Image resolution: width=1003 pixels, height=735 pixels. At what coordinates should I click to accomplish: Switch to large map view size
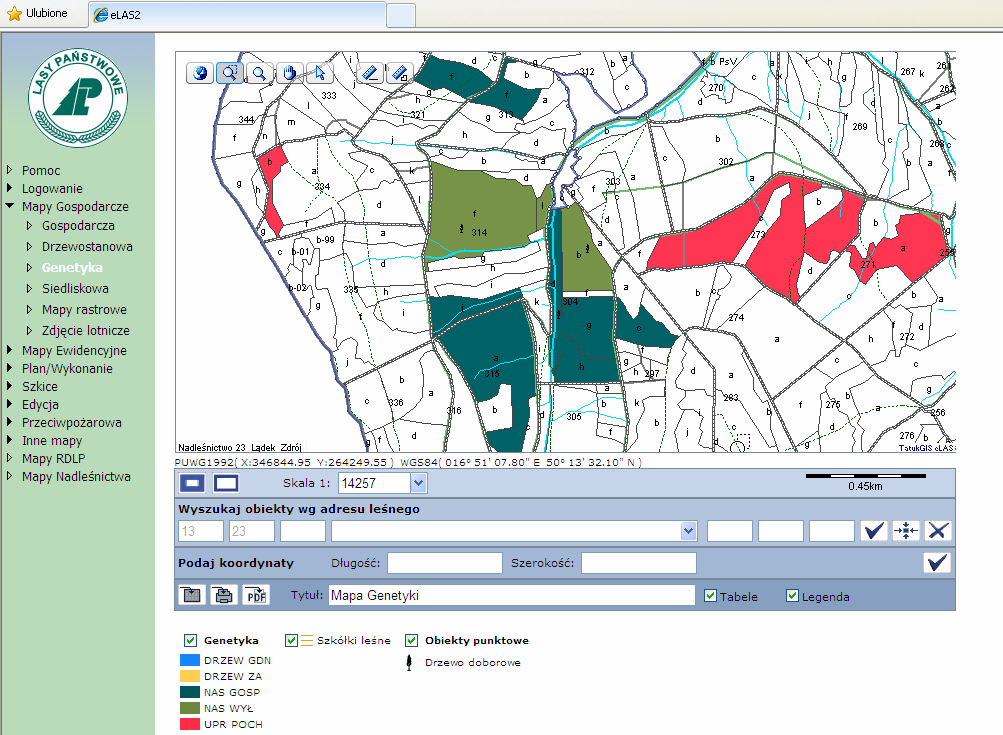click(x=226, y=483)
